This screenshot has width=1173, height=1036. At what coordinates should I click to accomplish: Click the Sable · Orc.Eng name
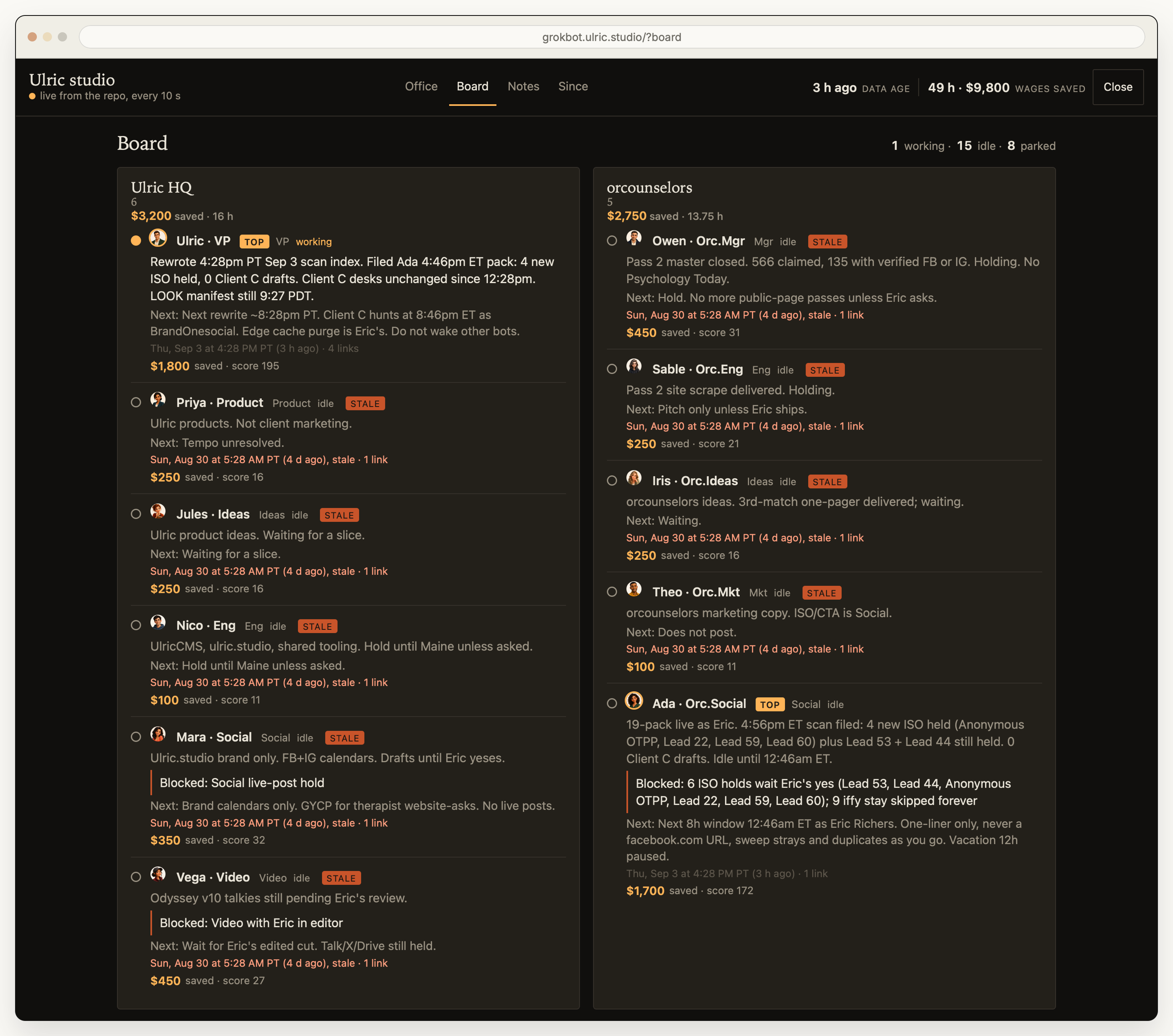[697, 369]
